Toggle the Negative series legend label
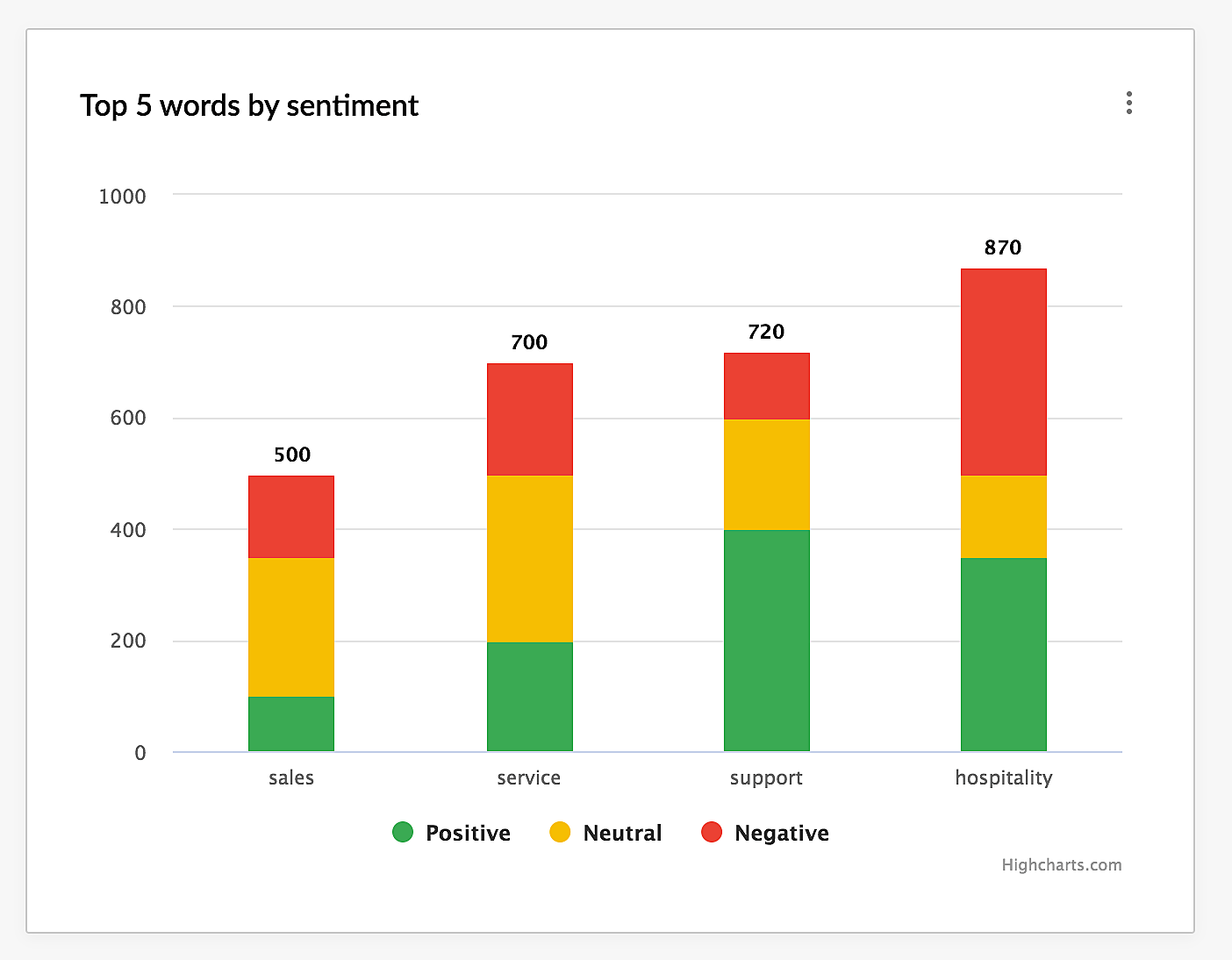This screenshot has width=1232, height=960. tap(781, 833)
